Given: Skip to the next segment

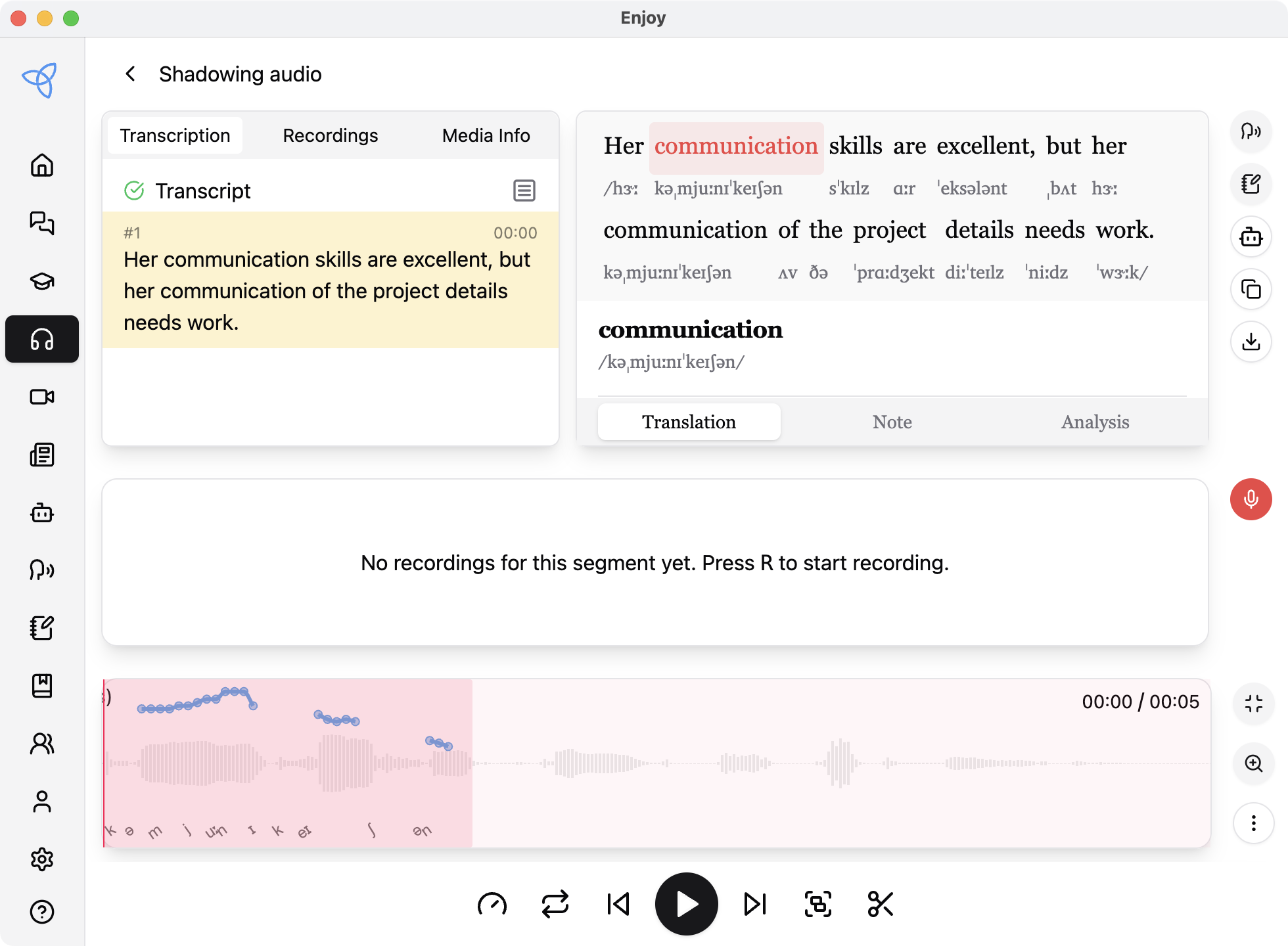Looking at the screenshot, I should 754,904.
